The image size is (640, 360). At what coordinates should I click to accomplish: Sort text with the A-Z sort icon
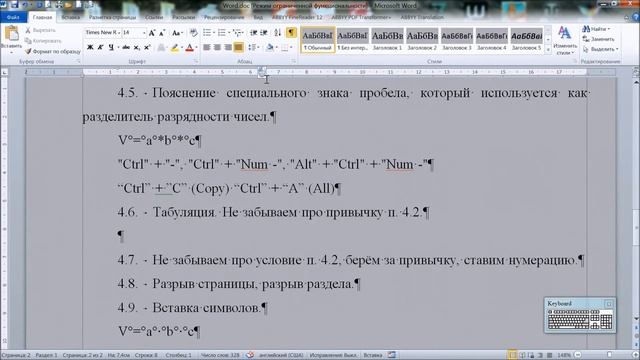(x=278, y=33)
